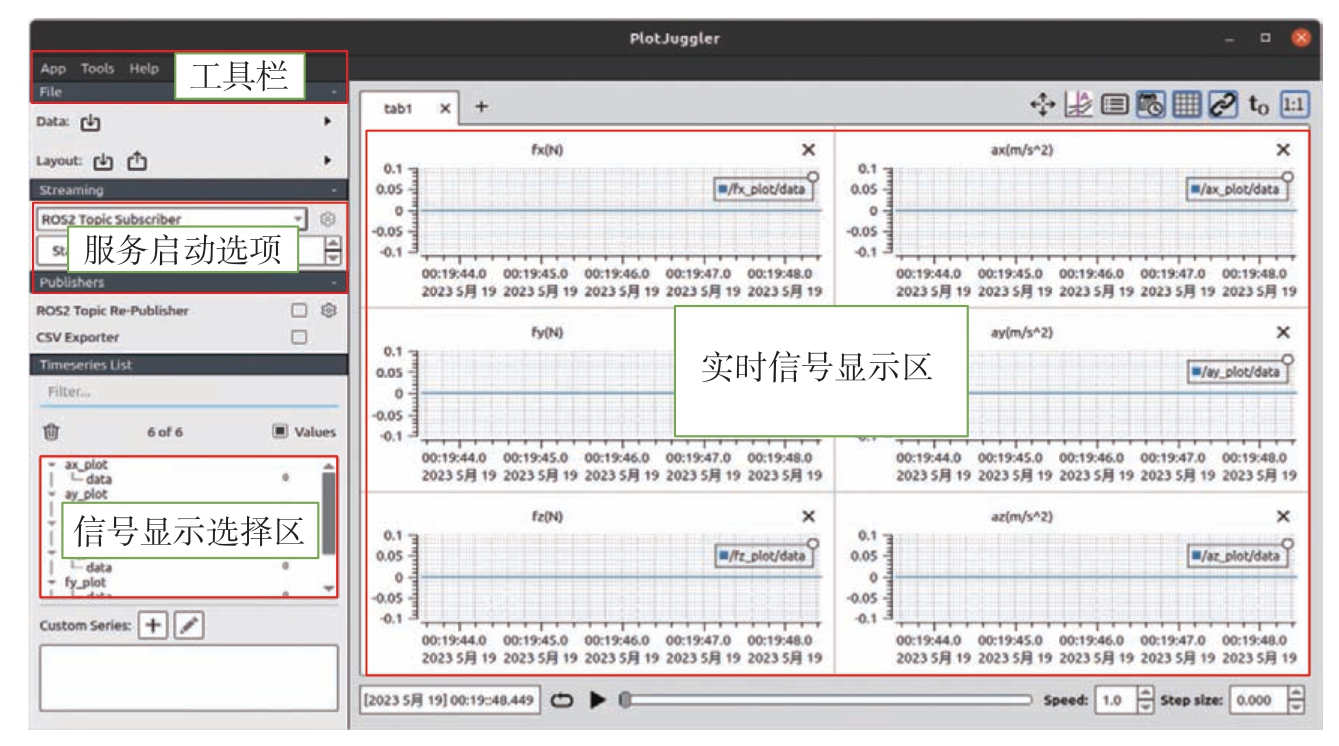Enable the CSV Exporter checkbox
The width and height of the screenshot is (1339, 746).
pyautogui.click(x=298, y=338)
